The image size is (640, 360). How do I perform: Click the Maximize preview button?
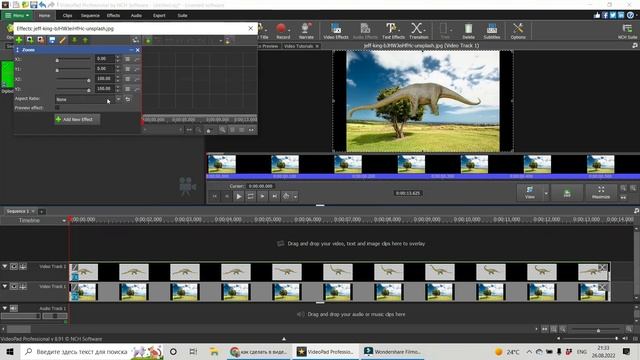pyautogui.click(x=601, y=192)
